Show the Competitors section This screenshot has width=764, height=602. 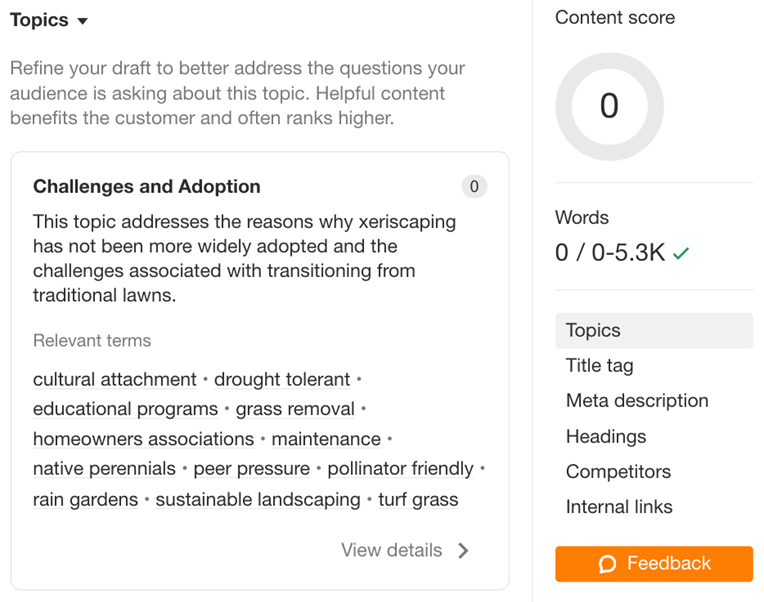[618, 471]
